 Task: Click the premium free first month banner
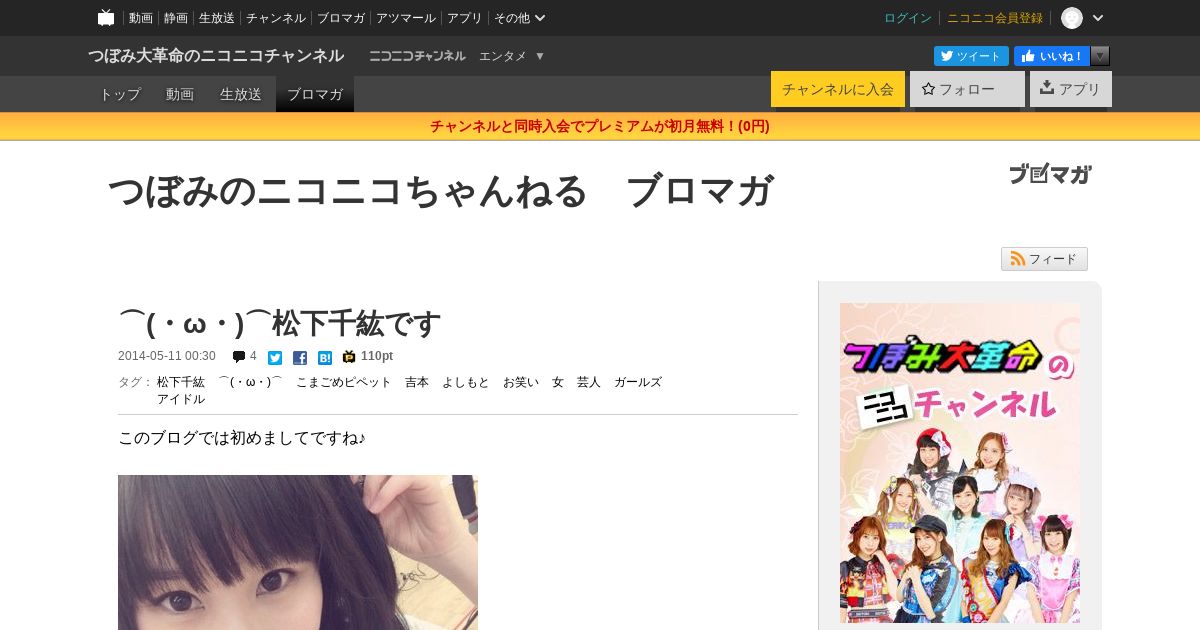click(x=600, y=126)
